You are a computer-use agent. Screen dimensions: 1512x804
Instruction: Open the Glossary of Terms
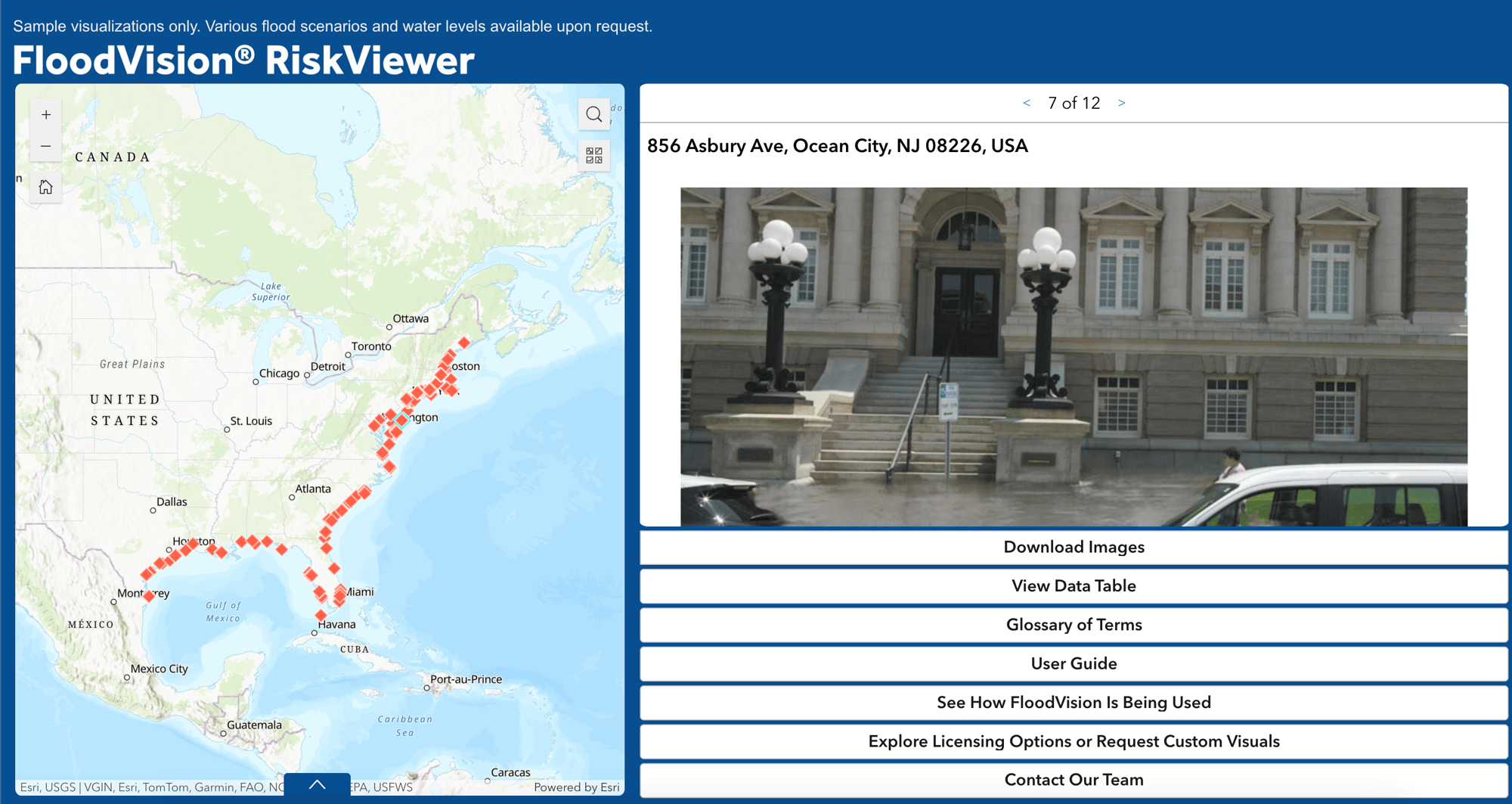click(x=1074, y=625)
